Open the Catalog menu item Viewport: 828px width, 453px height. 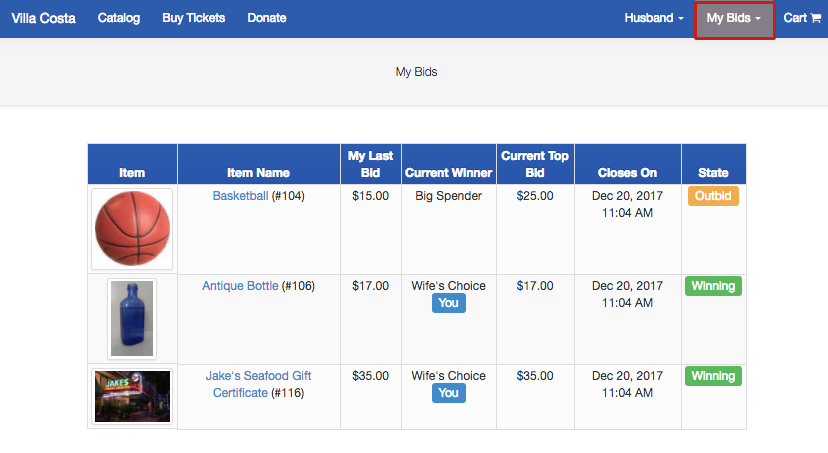click(x=119, y=18)
